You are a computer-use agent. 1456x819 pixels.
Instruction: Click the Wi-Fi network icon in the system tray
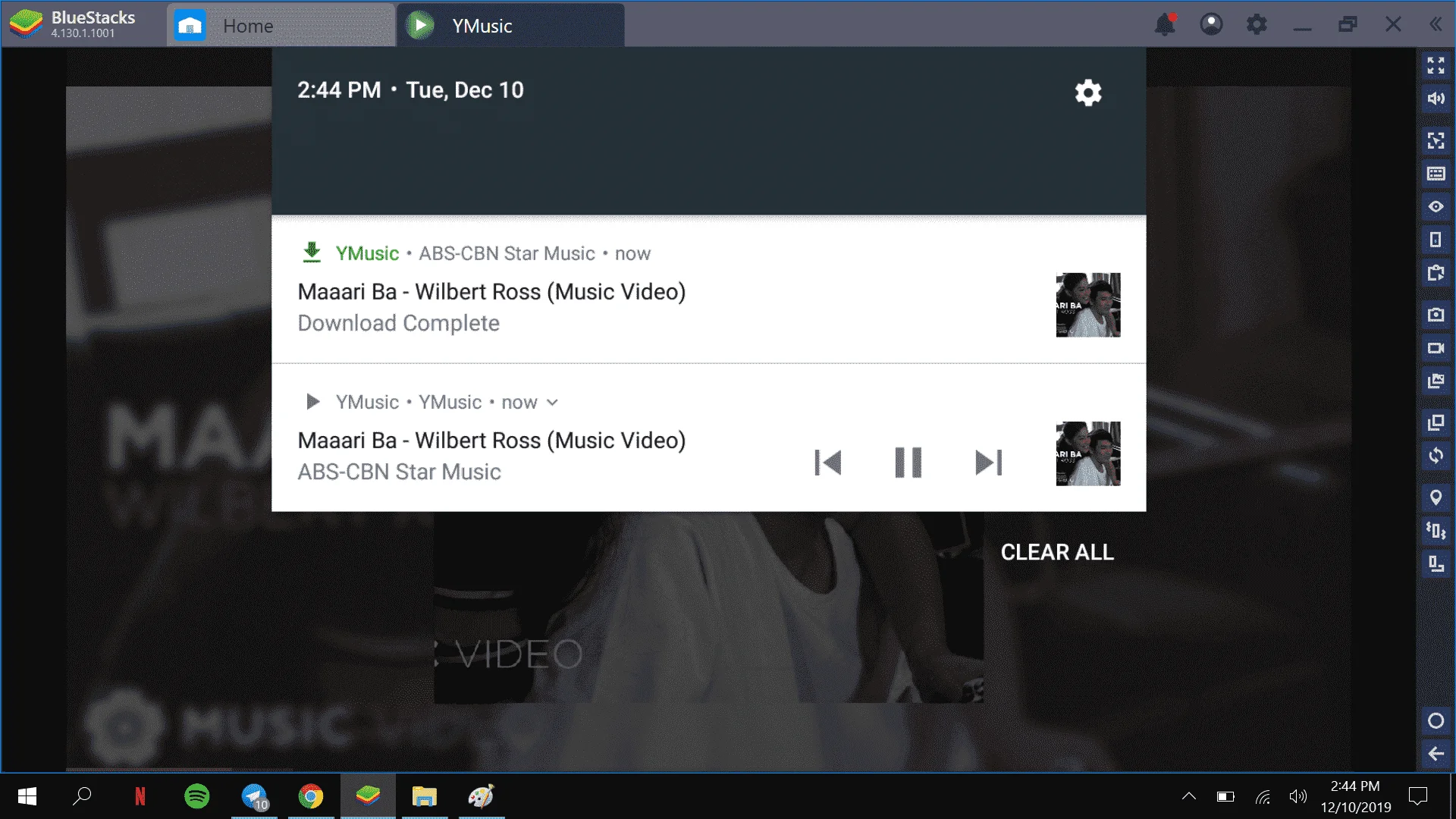[x=1263, y=796]
